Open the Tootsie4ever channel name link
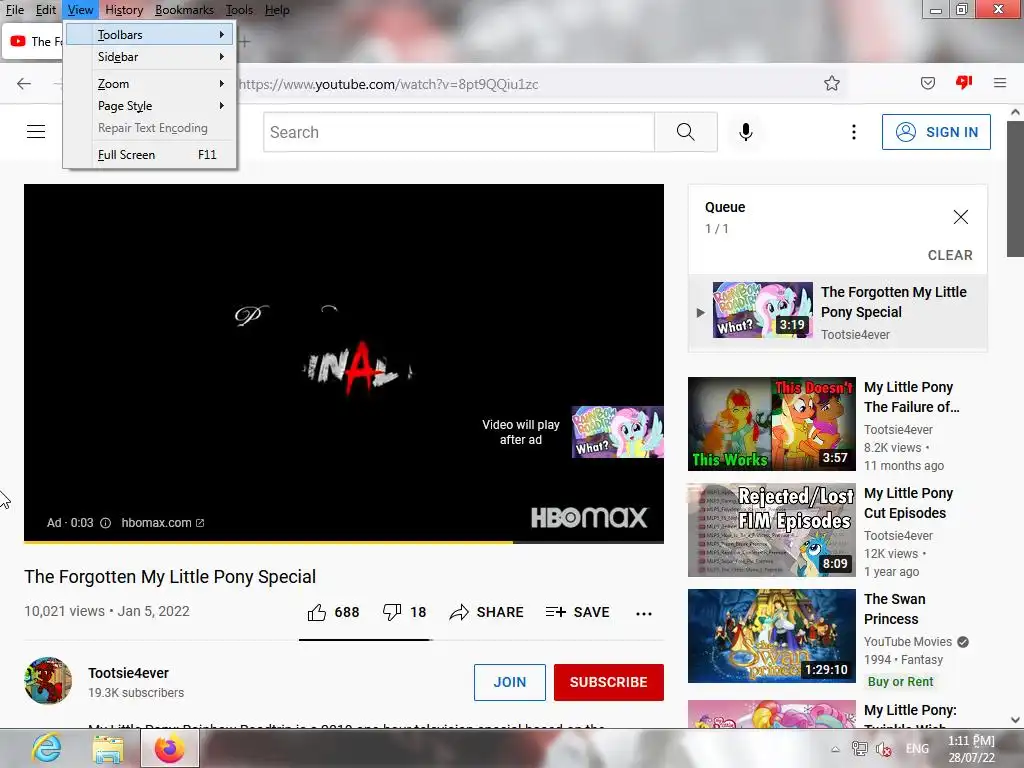 129,673
